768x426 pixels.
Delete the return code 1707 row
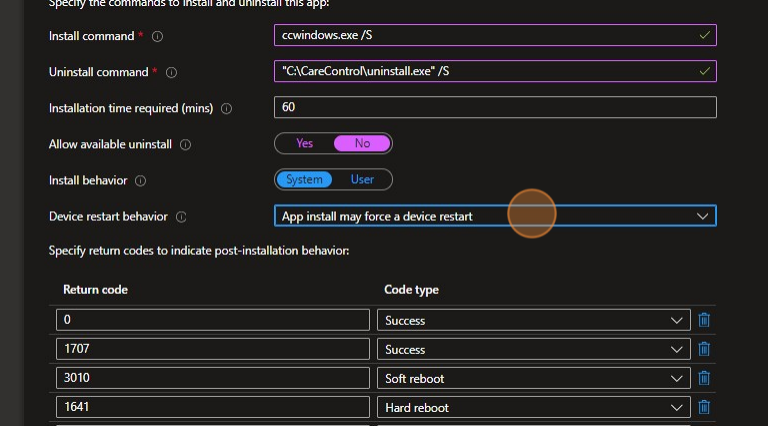click(x=704, y=349)
